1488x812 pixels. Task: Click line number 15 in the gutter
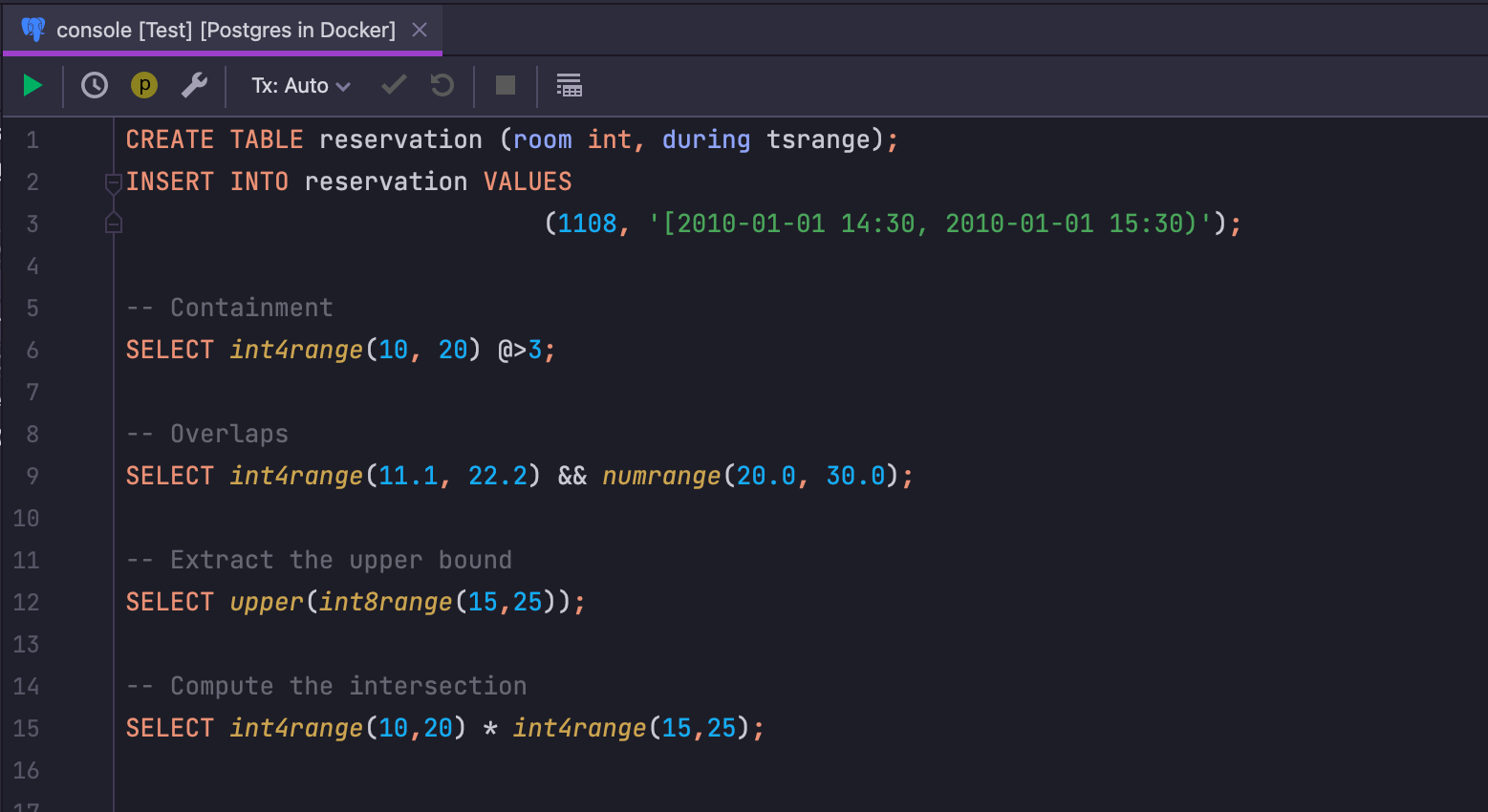(x=27, y=729)
